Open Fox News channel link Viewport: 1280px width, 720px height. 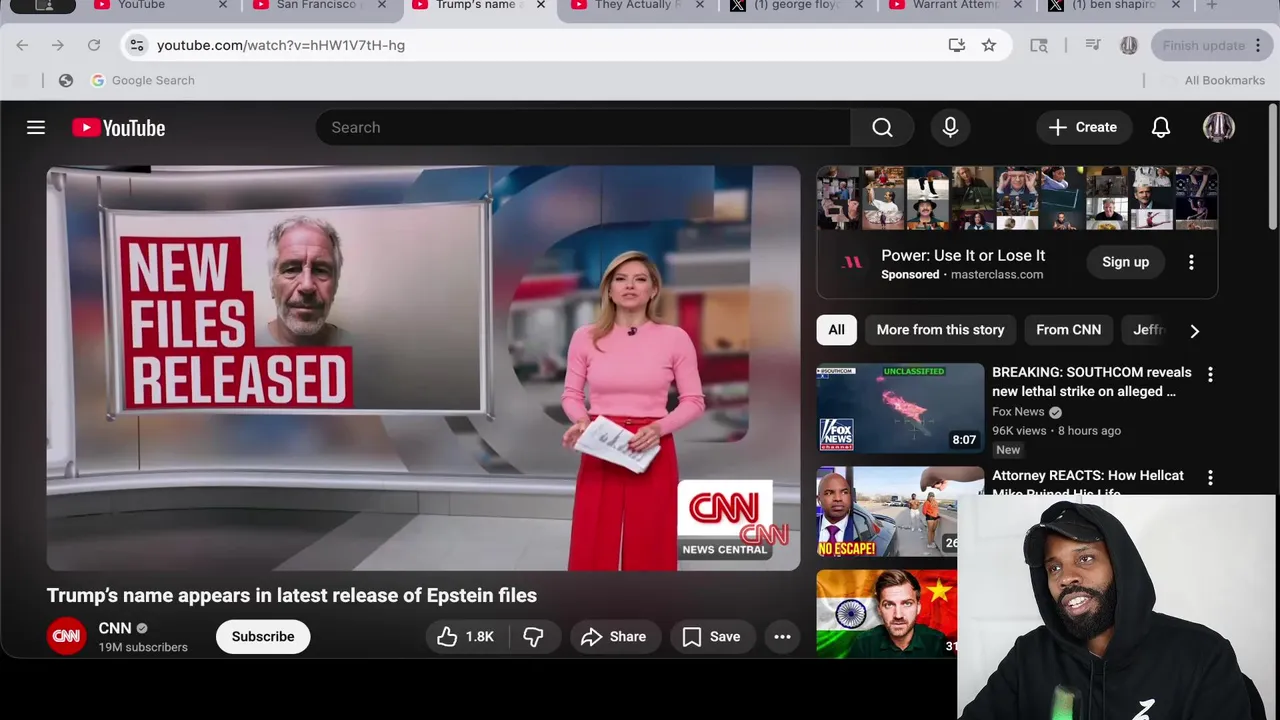tap(1018, 412)
